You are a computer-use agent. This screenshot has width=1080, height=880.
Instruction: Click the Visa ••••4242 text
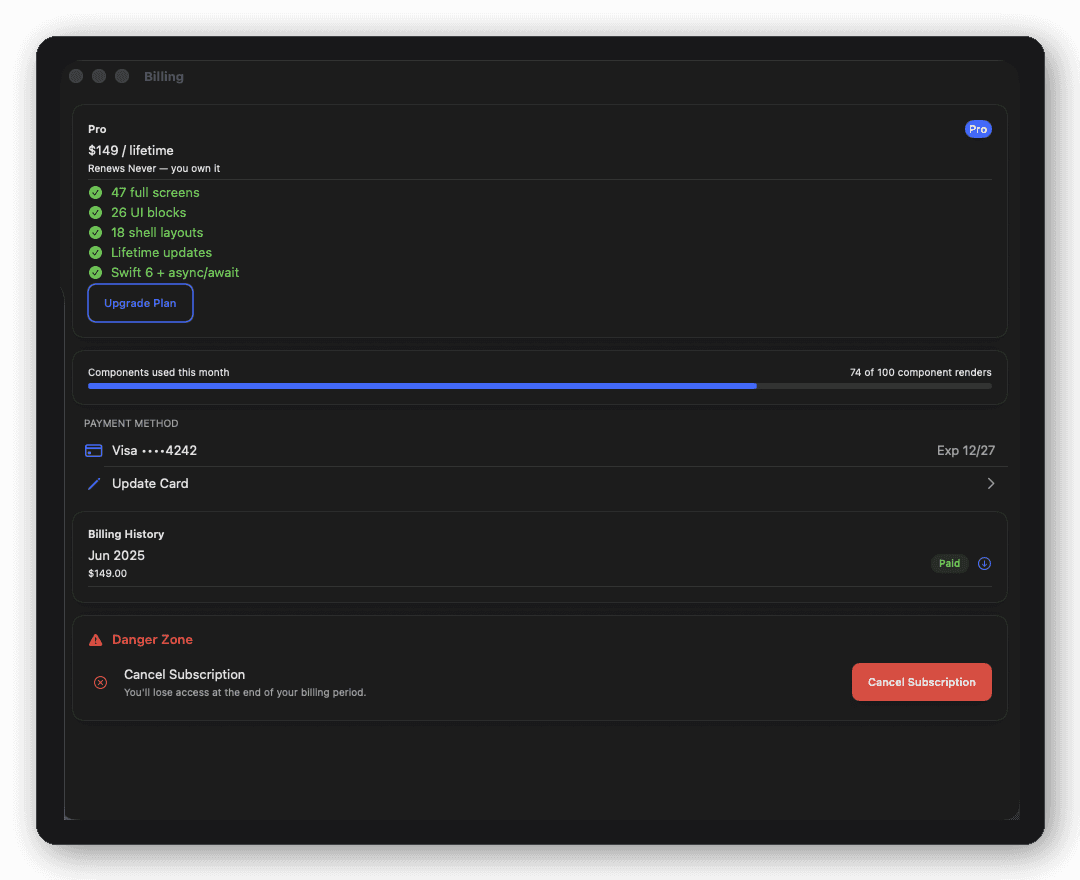[154, 450]
